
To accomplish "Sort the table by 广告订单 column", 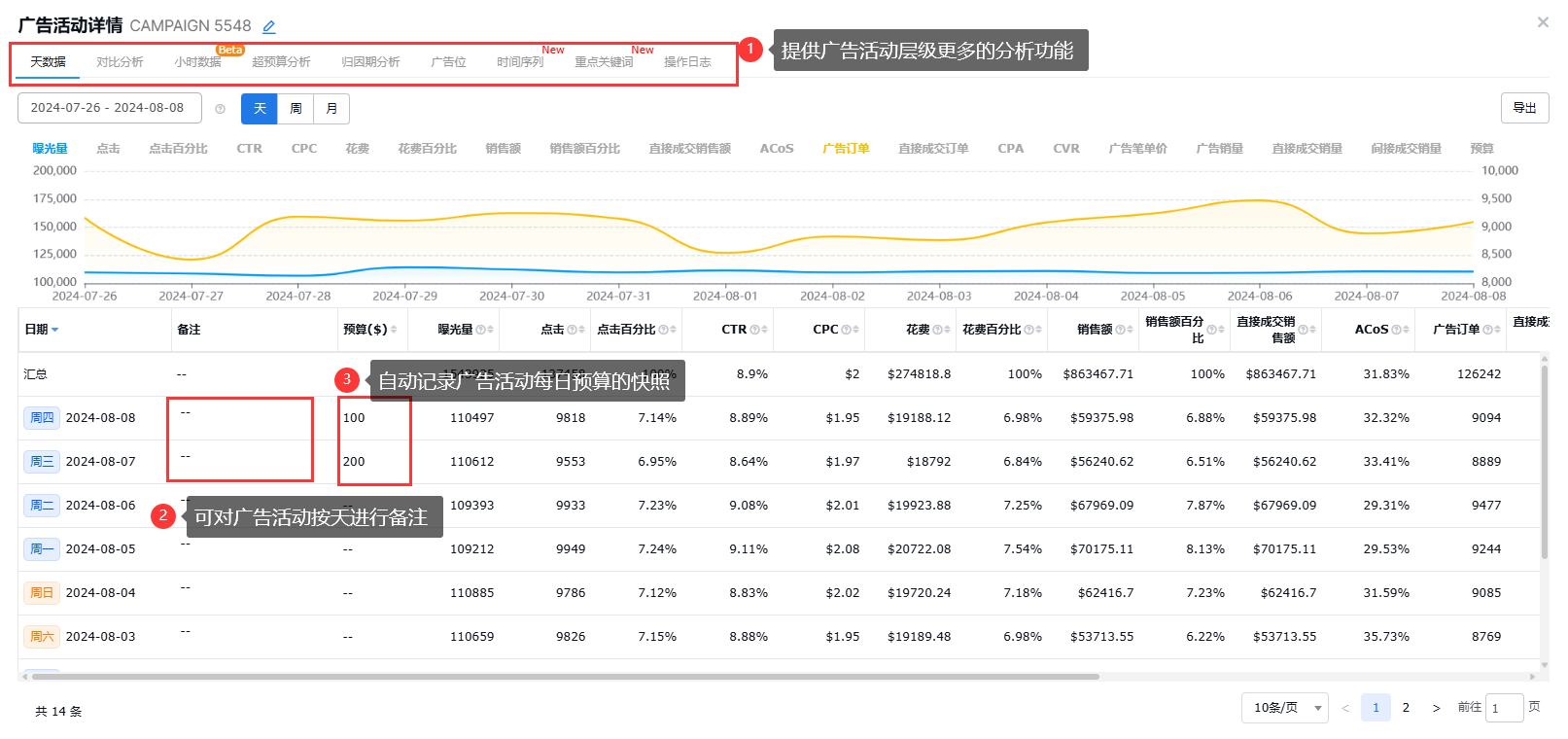I will pyautogui.click(x=1497, y=330).
